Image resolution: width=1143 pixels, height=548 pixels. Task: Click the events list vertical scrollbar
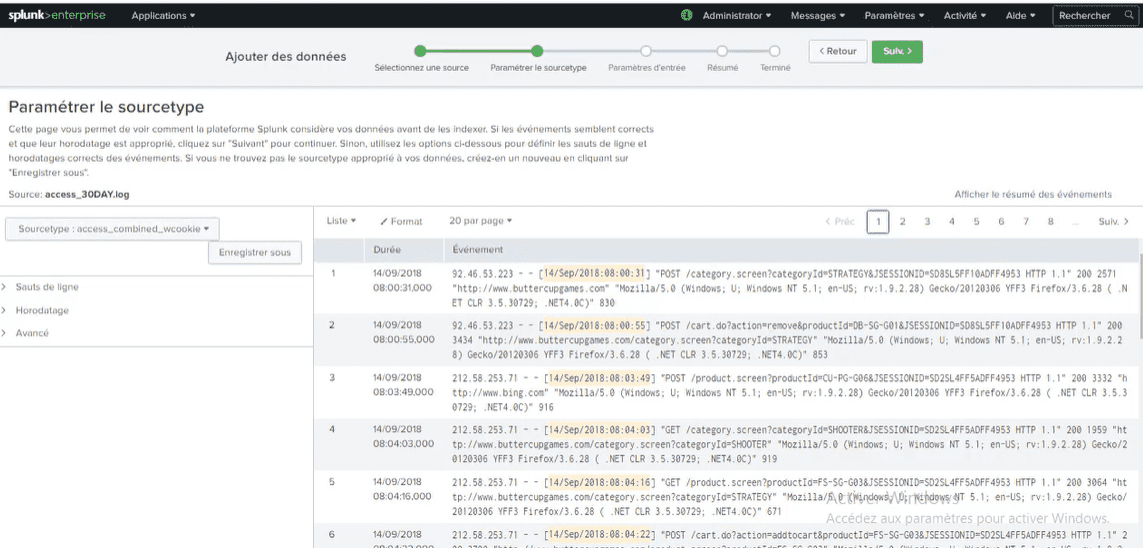1139,295
